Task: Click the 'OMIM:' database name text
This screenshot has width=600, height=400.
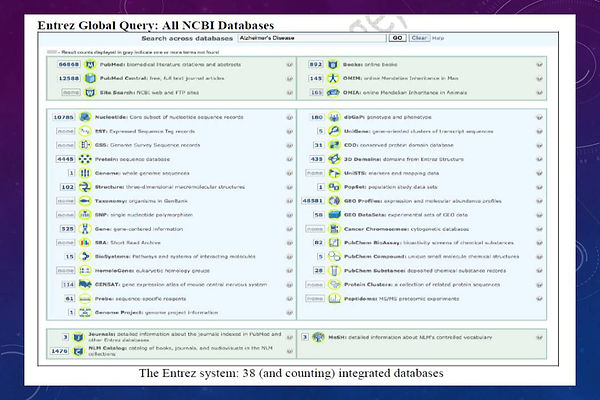Action: tap(352, 78)
